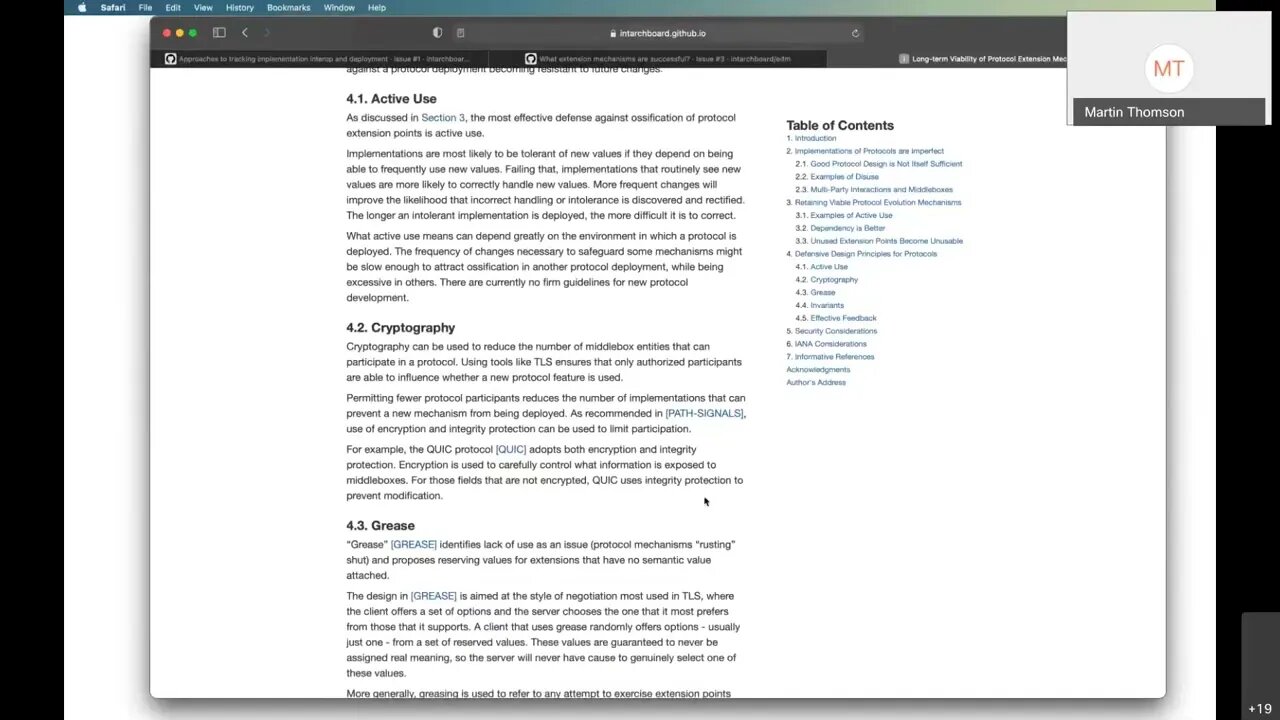
Task: Show the +19 additional participants
Action: (1260, 708)
